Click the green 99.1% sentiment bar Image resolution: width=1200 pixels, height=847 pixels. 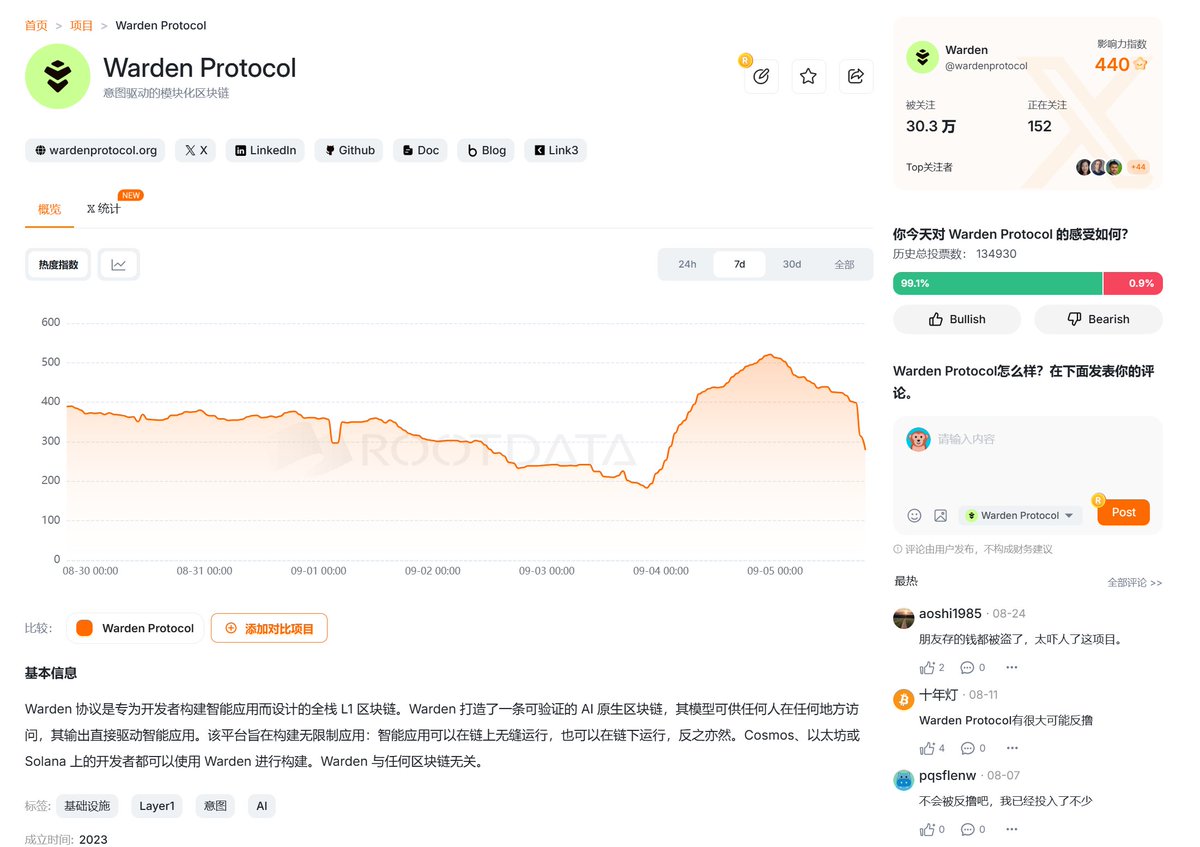pyautogui.click(x=997, y=283)
